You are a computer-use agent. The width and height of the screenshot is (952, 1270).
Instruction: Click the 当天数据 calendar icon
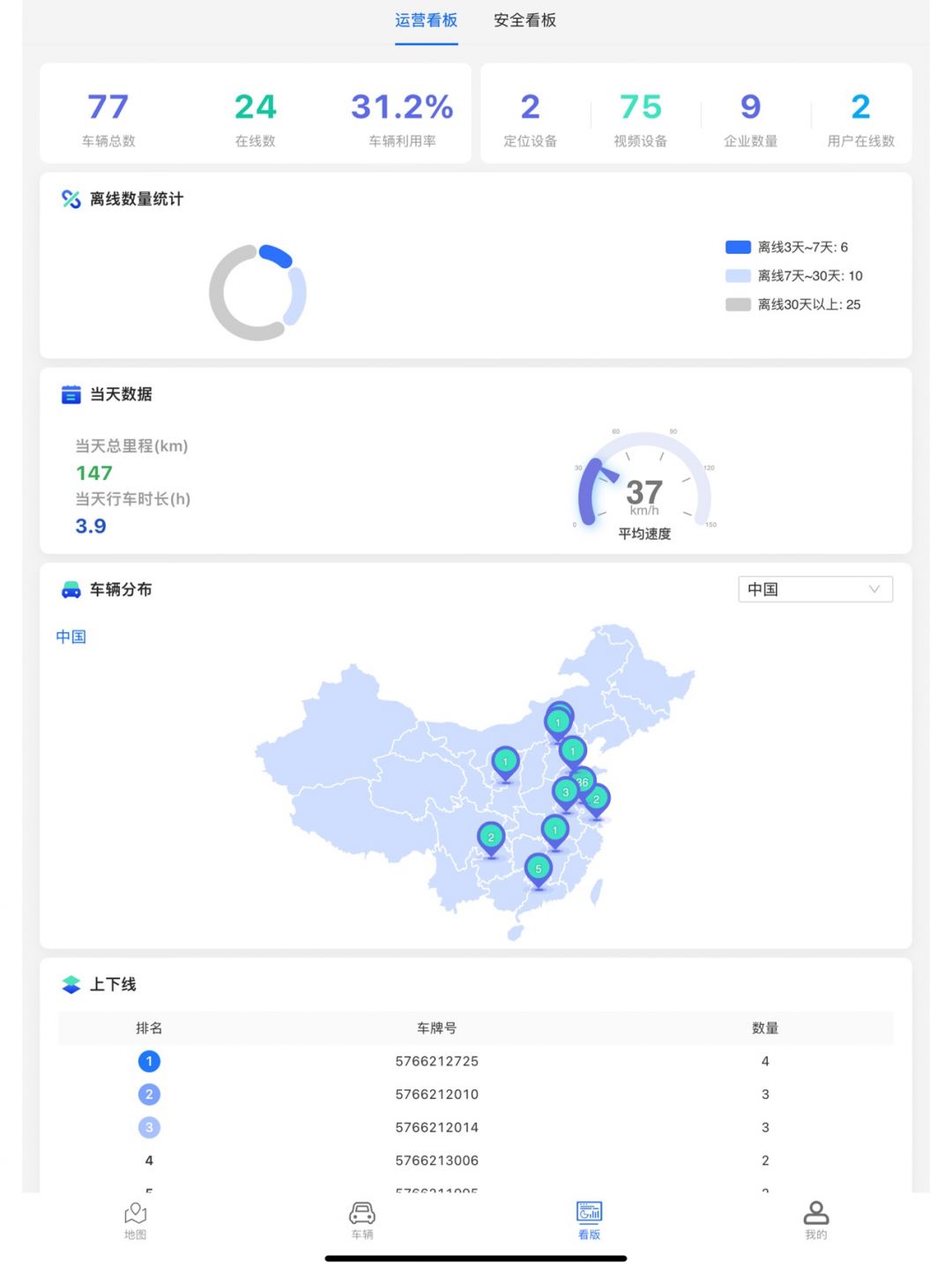(x=71, y=394)
